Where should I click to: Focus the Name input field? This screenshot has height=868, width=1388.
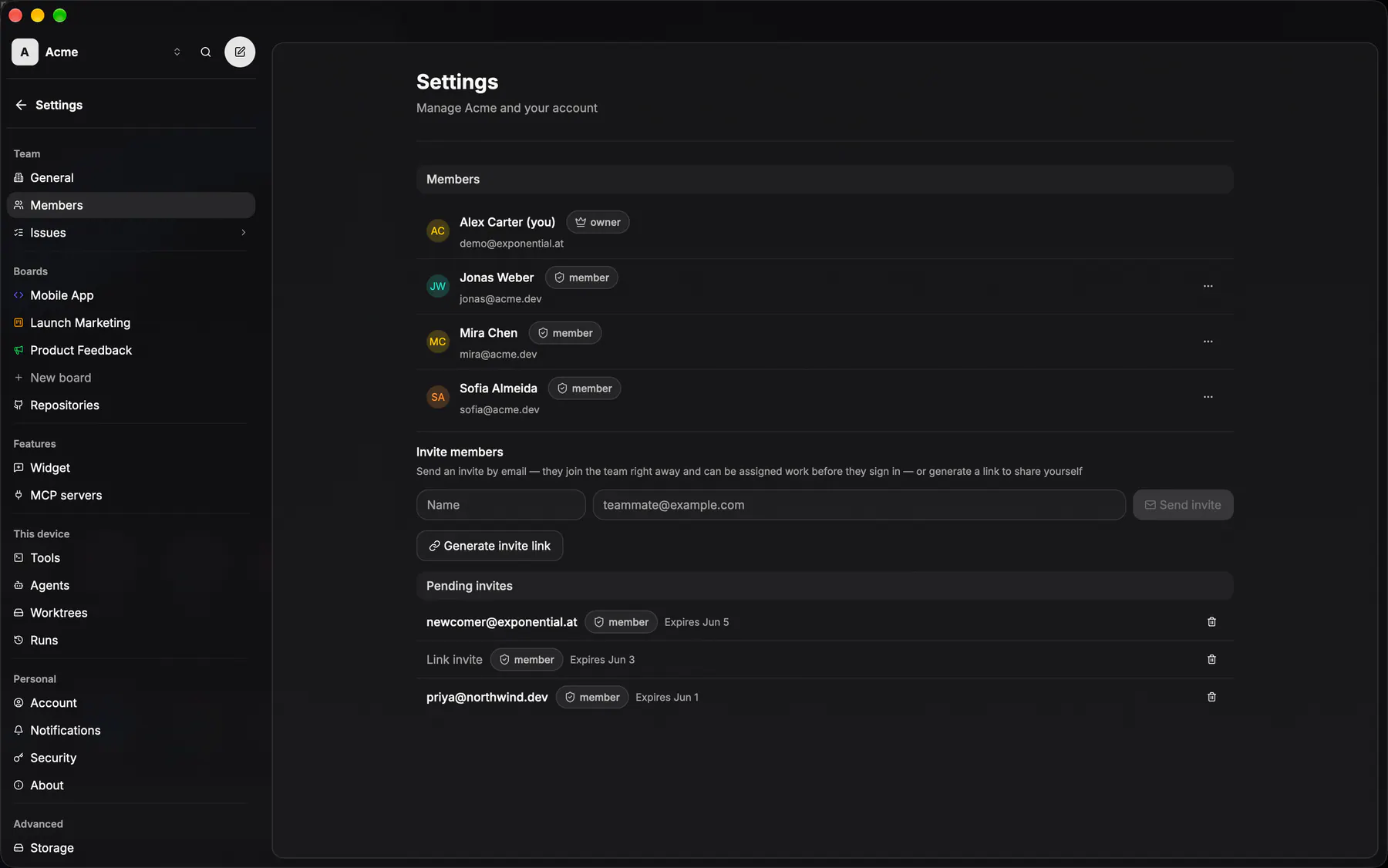[x=501, y=505]
